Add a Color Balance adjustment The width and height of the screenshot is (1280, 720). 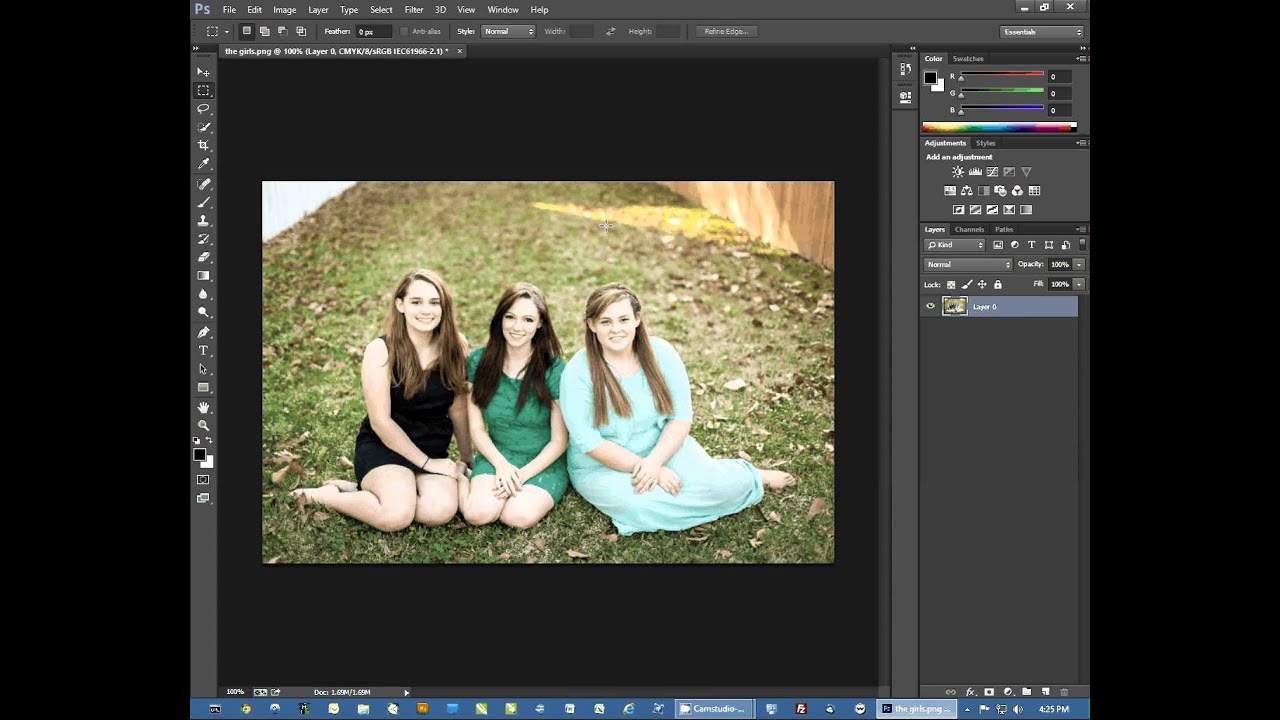(x=967, y=191)
